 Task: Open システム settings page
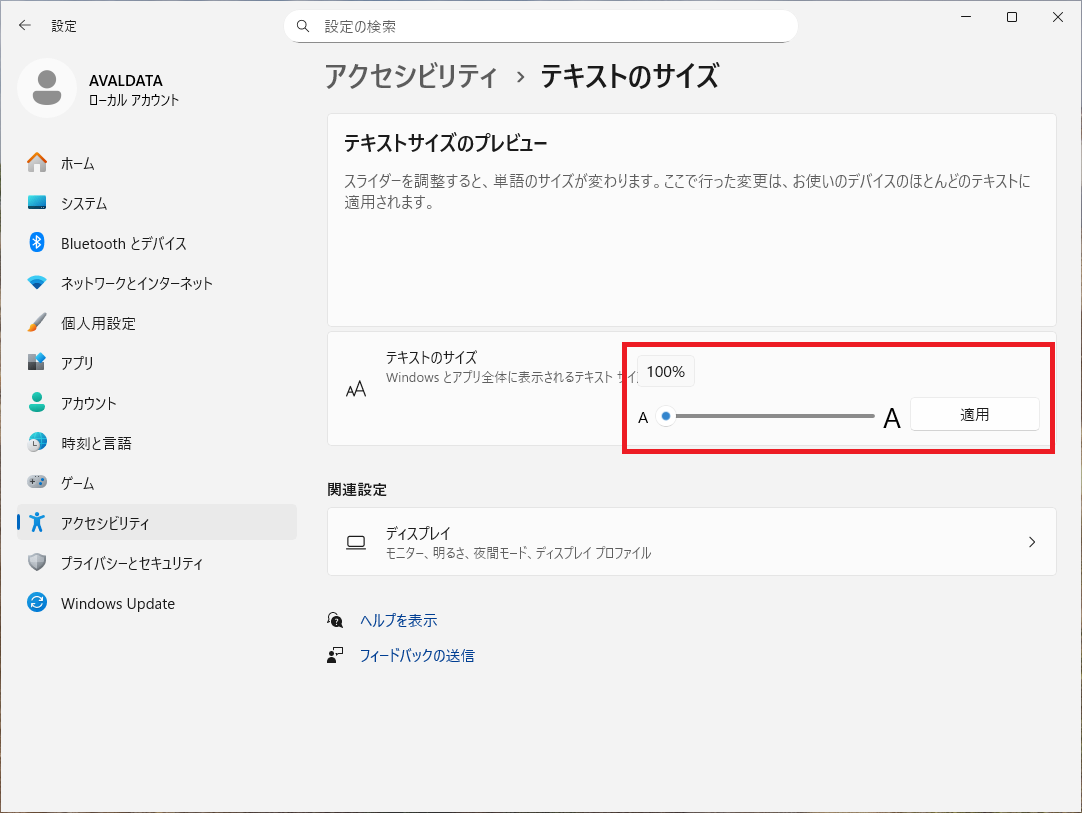pos(157,204)
